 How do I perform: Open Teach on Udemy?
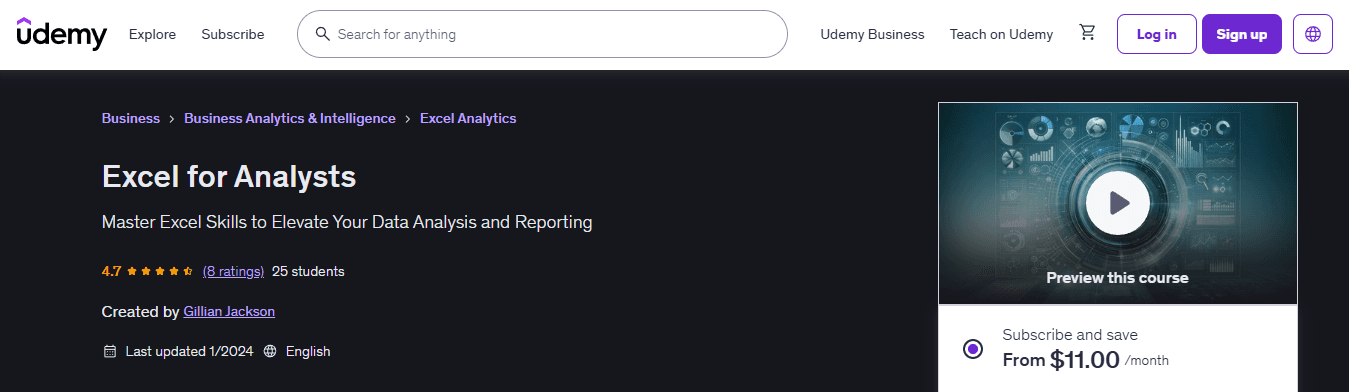pos(1001,34)
